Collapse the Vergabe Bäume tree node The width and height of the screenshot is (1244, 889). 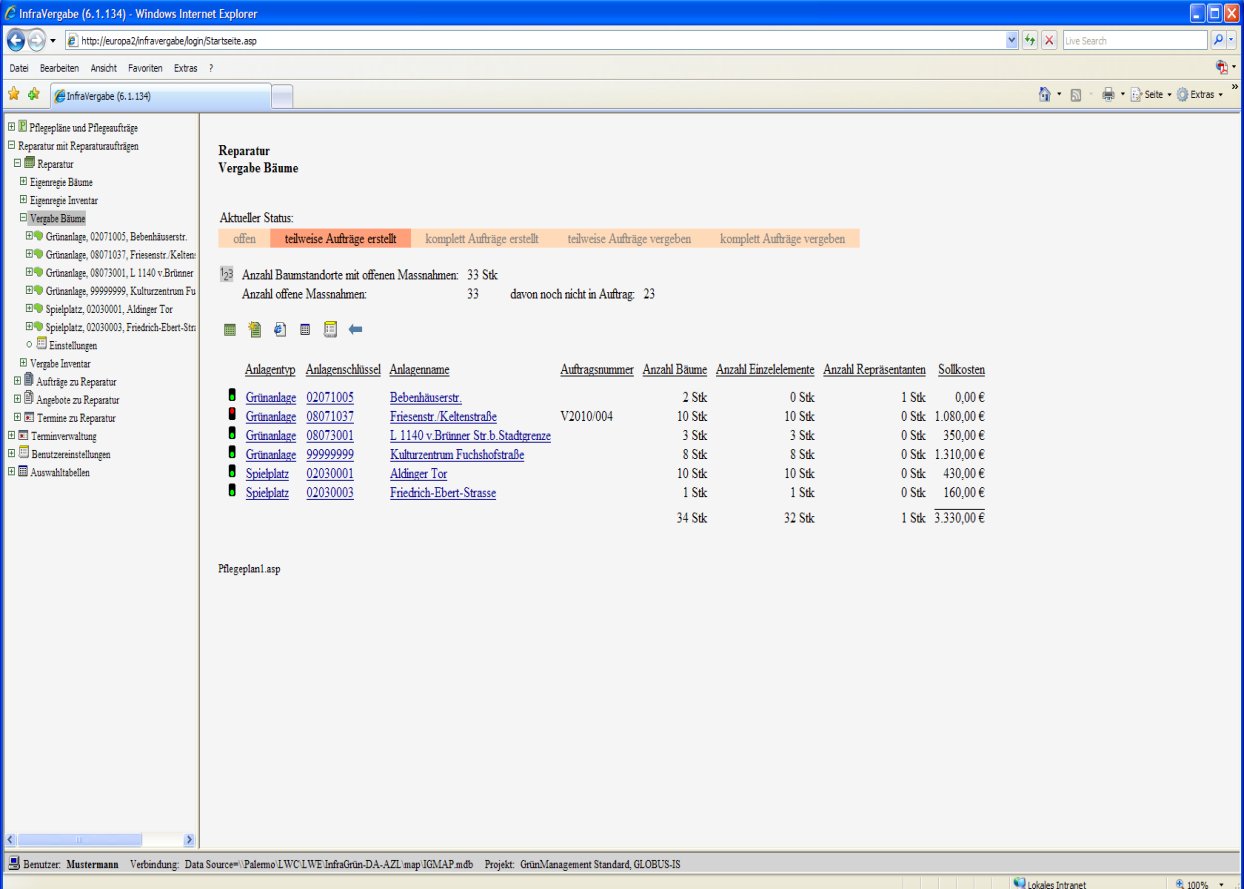pyautogui.click(x=23, y=218)
